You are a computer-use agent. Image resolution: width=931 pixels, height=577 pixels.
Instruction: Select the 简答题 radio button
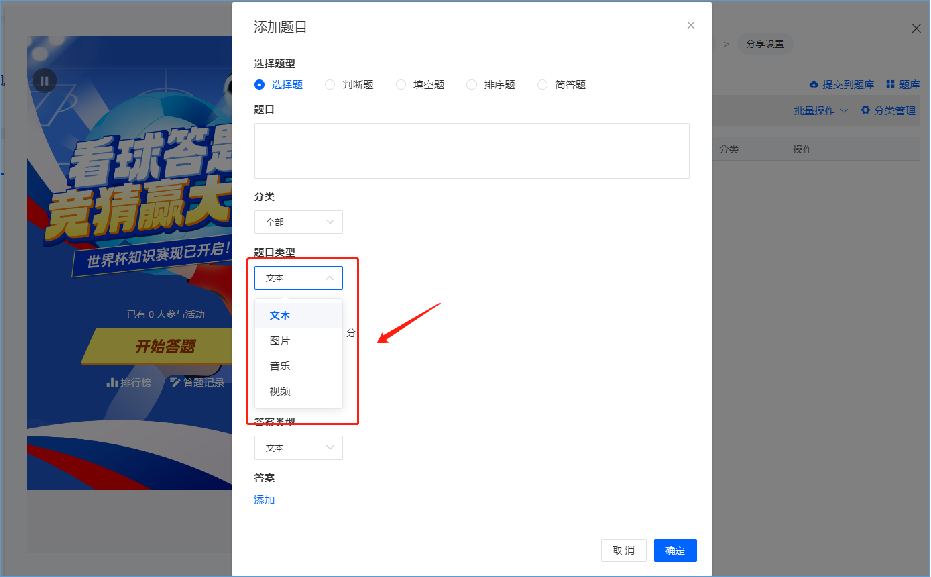(x=542, y=85)
